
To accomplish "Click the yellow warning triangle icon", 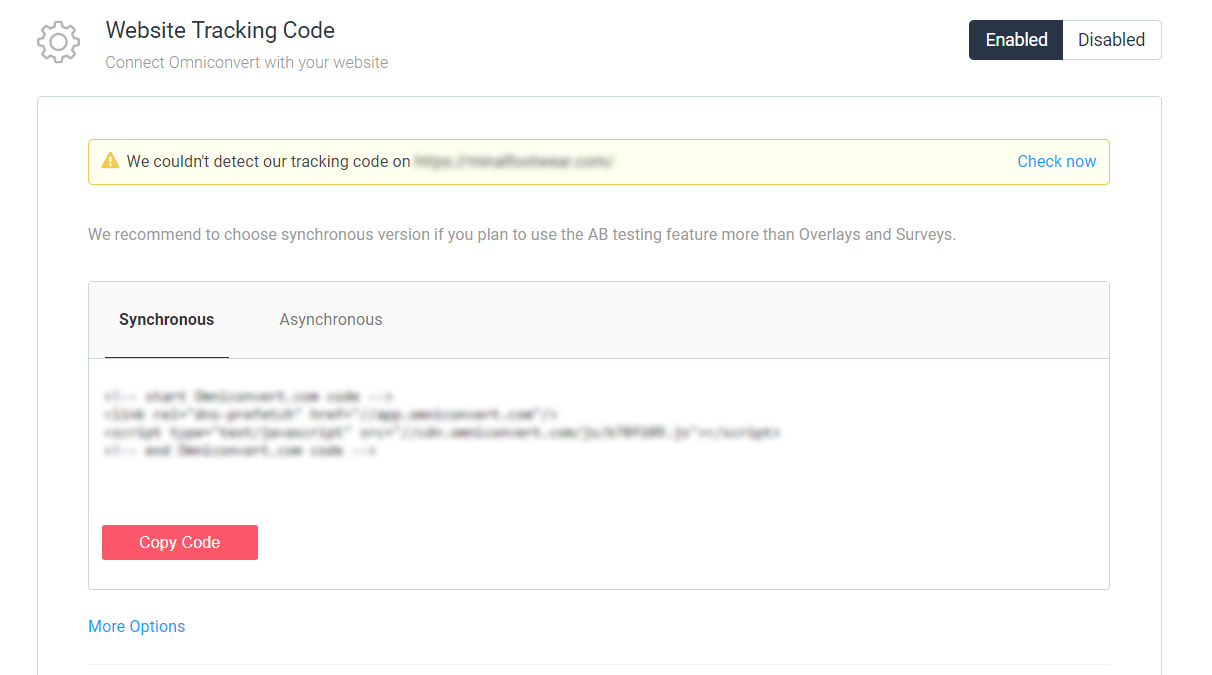I will [x=110, y=161].
